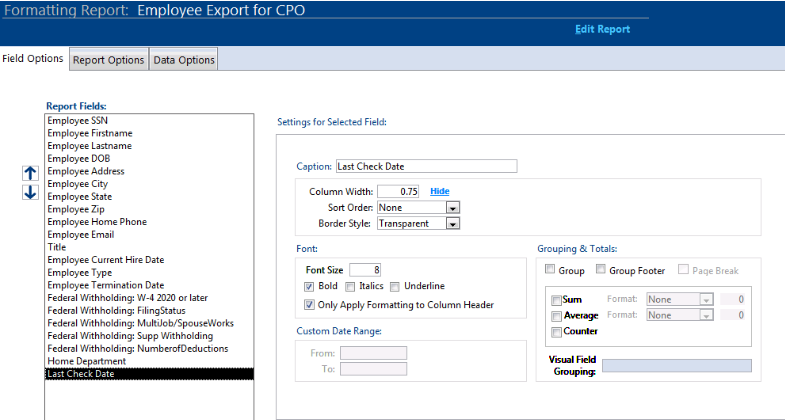Select the highlighted Last Check Date field

pyautogui.click(x=149, y=374)
